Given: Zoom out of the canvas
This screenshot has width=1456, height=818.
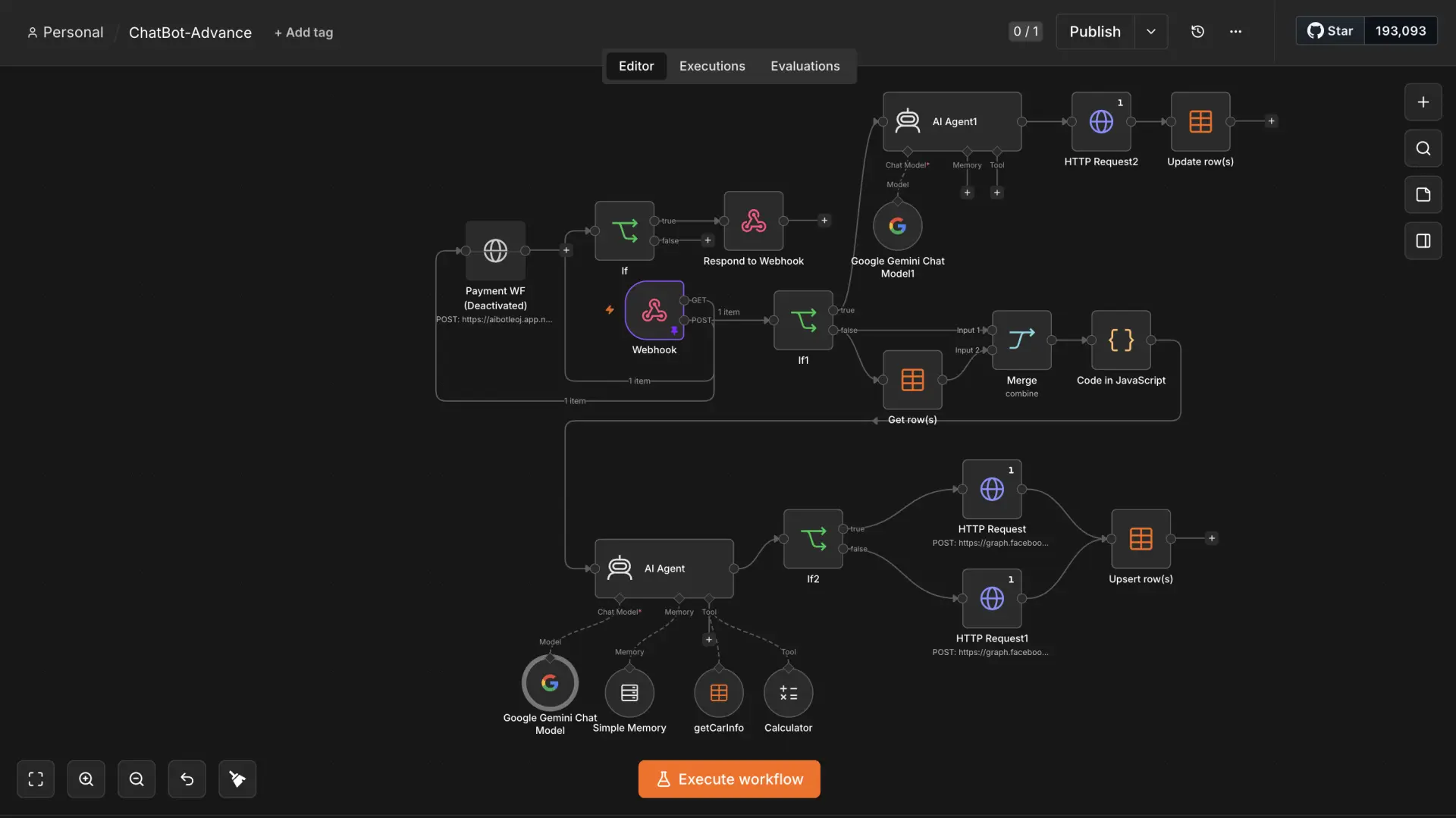Looking at the screenshot, I should point(136,779).
